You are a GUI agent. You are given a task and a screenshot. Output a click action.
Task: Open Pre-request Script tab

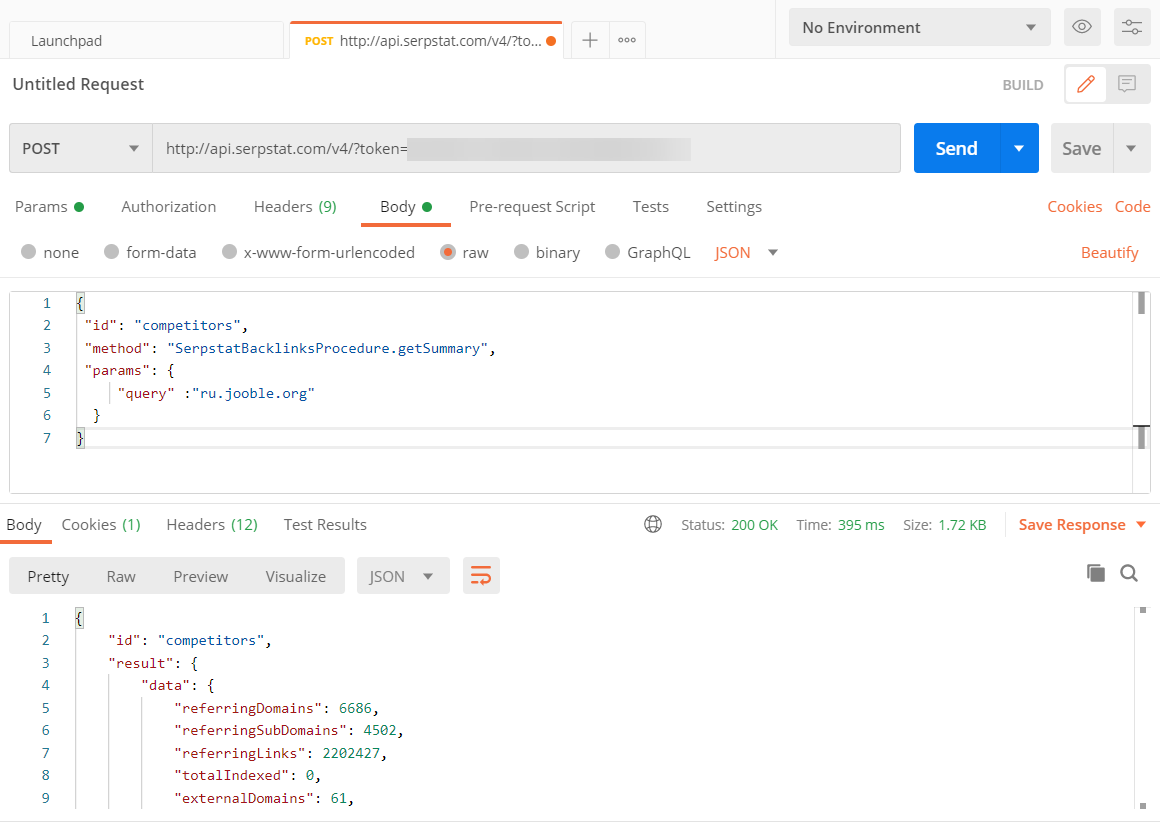532,206
